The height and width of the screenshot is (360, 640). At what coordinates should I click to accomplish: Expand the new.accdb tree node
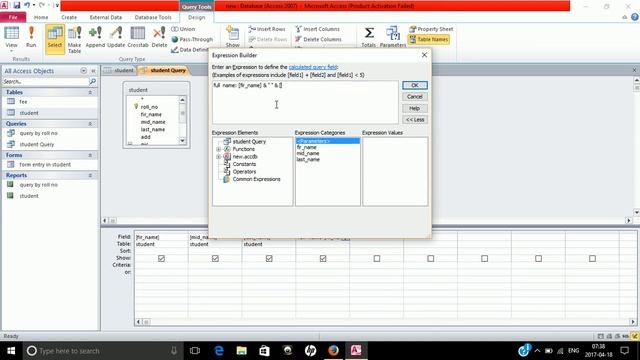pyautogui.click(x=218, y=157)
